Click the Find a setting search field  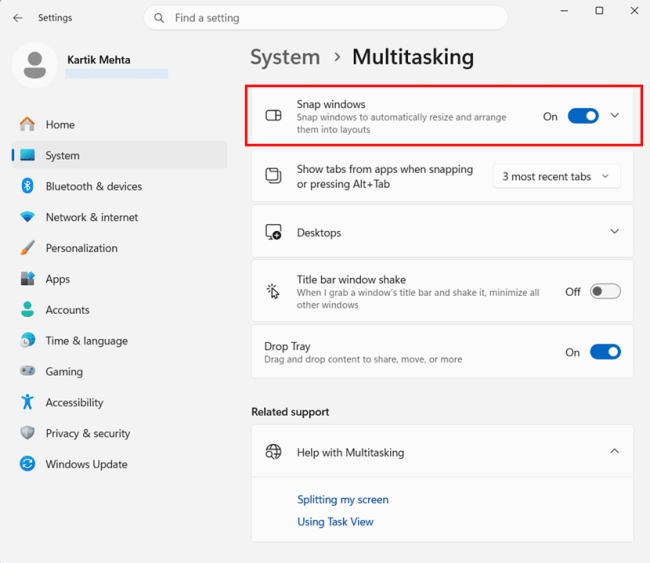click(326, 18)
